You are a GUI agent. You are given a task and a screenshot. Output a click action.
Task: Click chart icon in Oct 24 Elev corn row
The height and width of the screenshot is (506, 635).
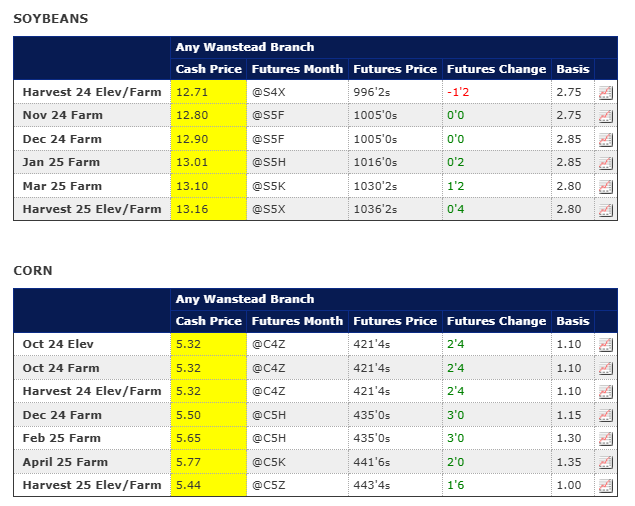click(605, 345)
